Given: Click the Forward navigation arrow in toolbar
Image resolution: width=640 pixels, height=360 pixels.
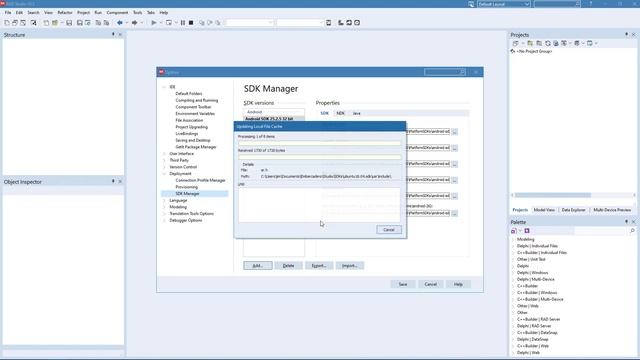Looking at the screenshot, I should [x=134, y=23].
